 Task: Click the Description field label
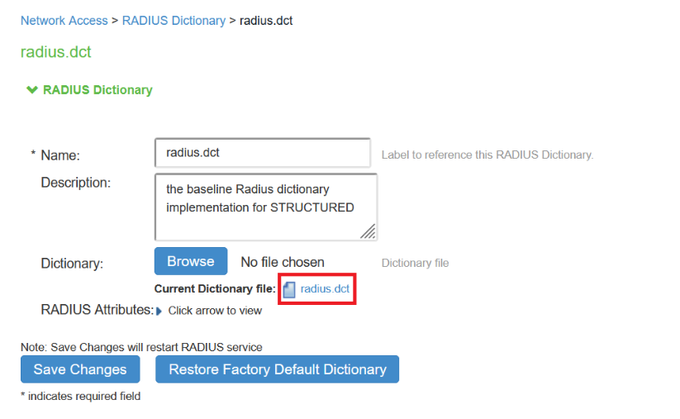[75, 182]
